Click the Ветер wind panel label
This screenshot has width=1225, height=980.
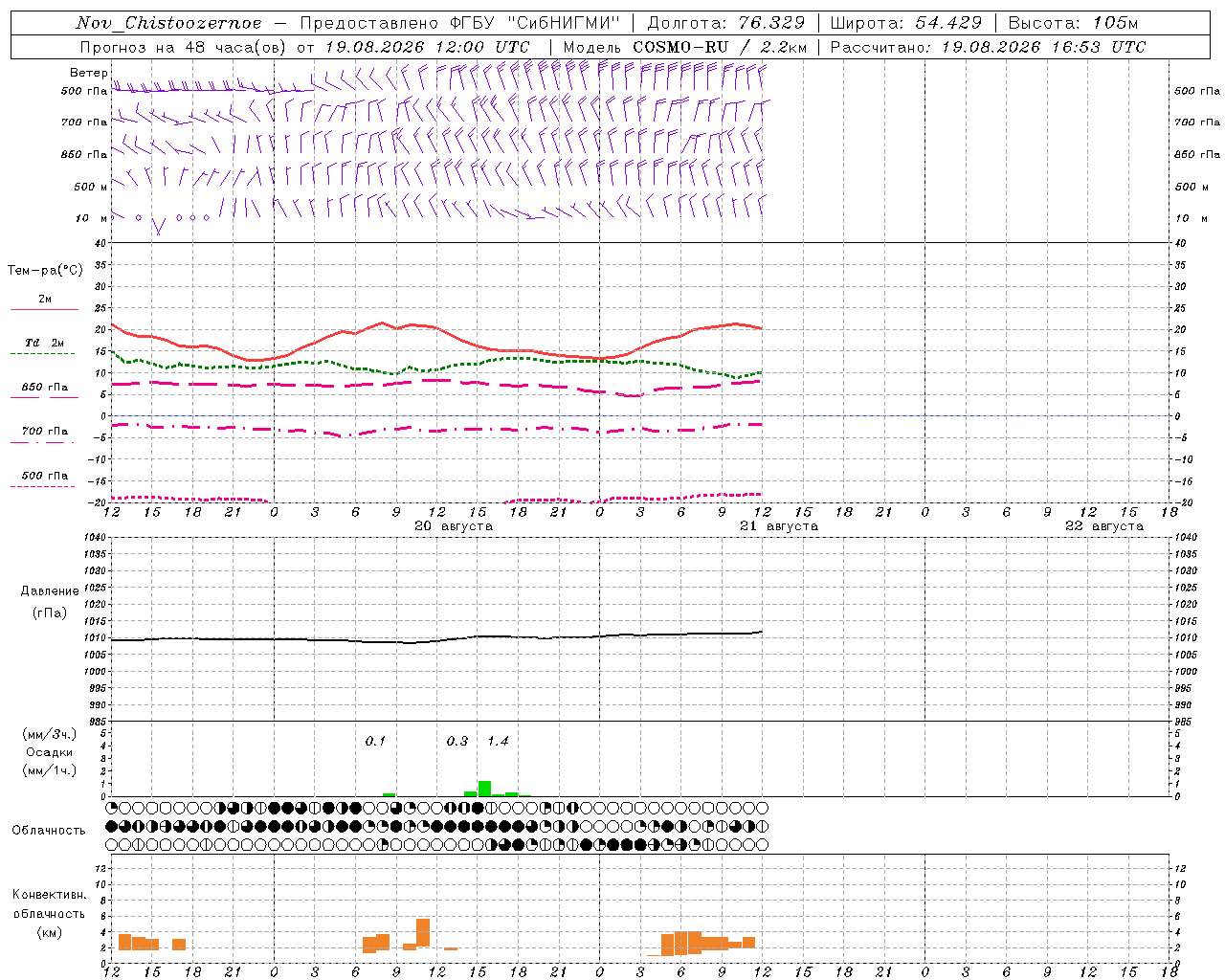(x=88, y=73)
